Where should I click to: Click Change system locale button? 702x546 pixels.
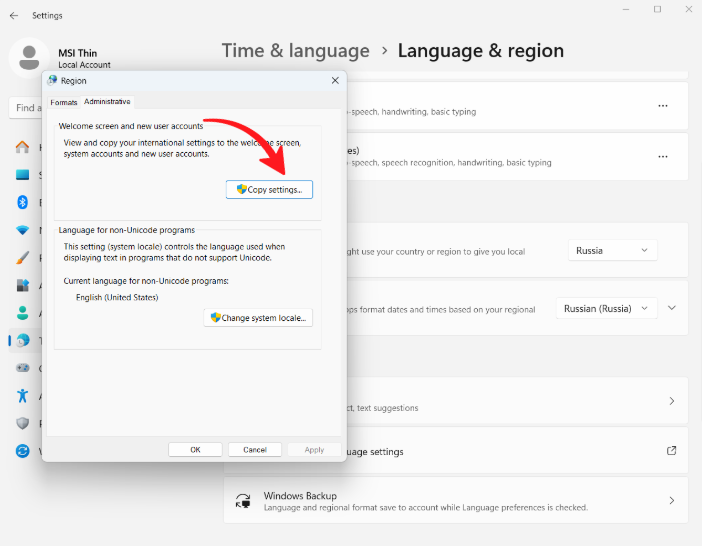(258, 318)
